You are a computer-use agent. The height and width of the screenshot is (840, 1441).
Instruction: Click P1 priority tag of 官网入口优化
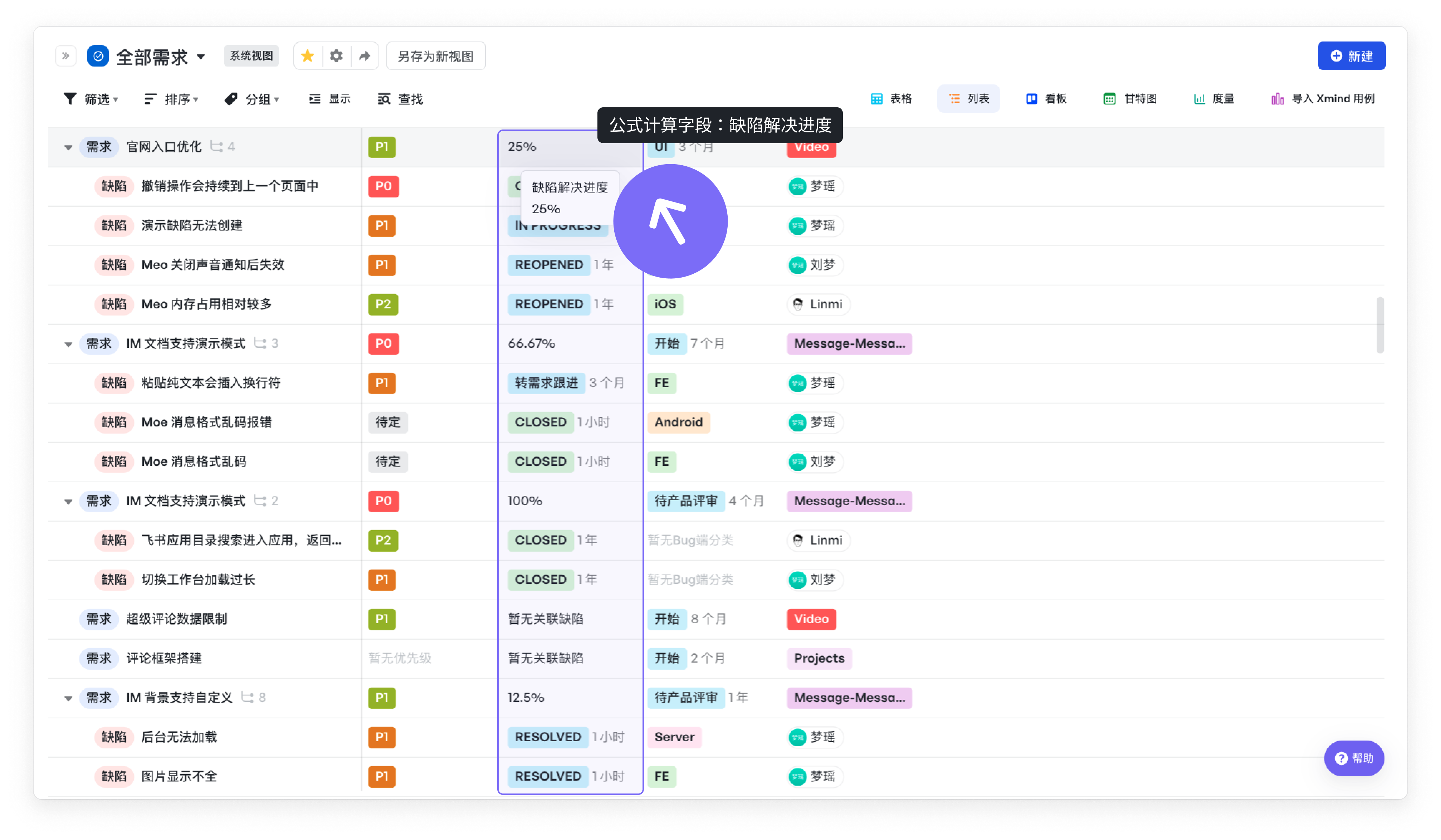[381, 147]
